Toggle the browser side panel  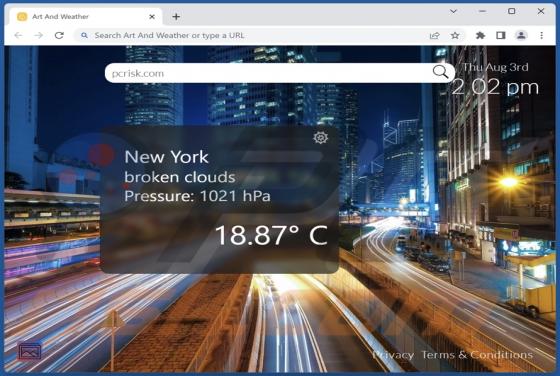click(501, 35)
